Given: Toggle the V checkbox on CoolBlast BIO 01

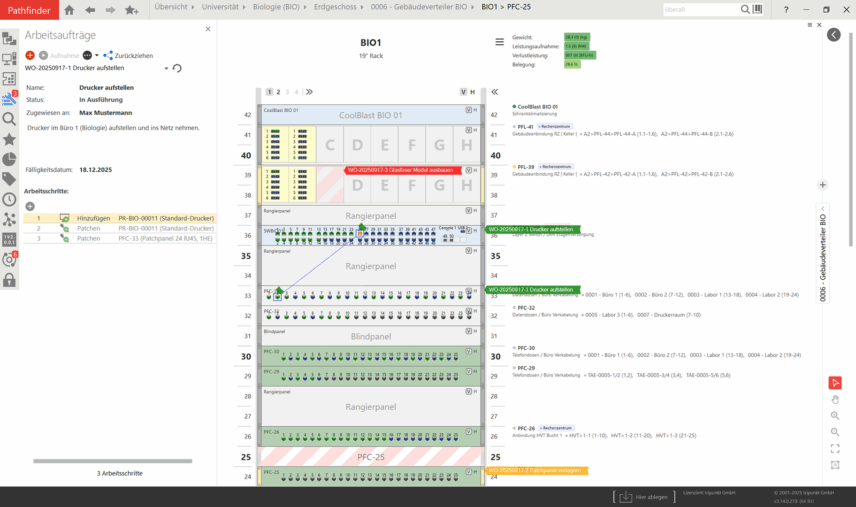Looking at the screenshot, I should click(x=467, y=110).
